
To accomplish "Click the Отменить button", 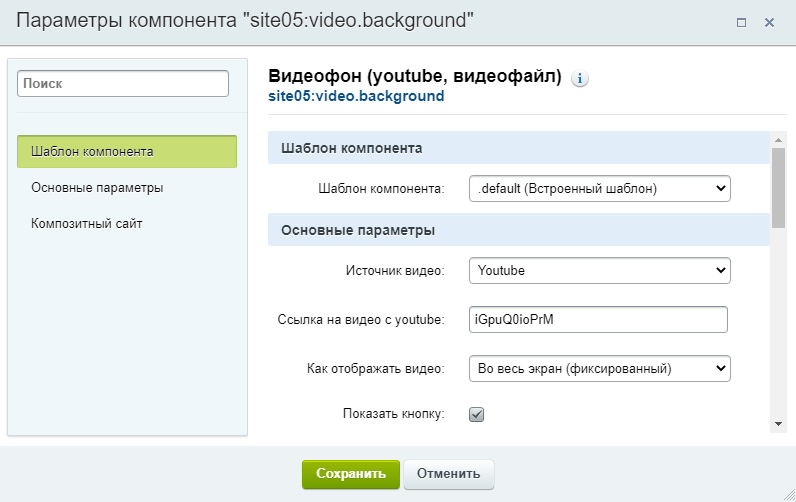I will (448, 474).
